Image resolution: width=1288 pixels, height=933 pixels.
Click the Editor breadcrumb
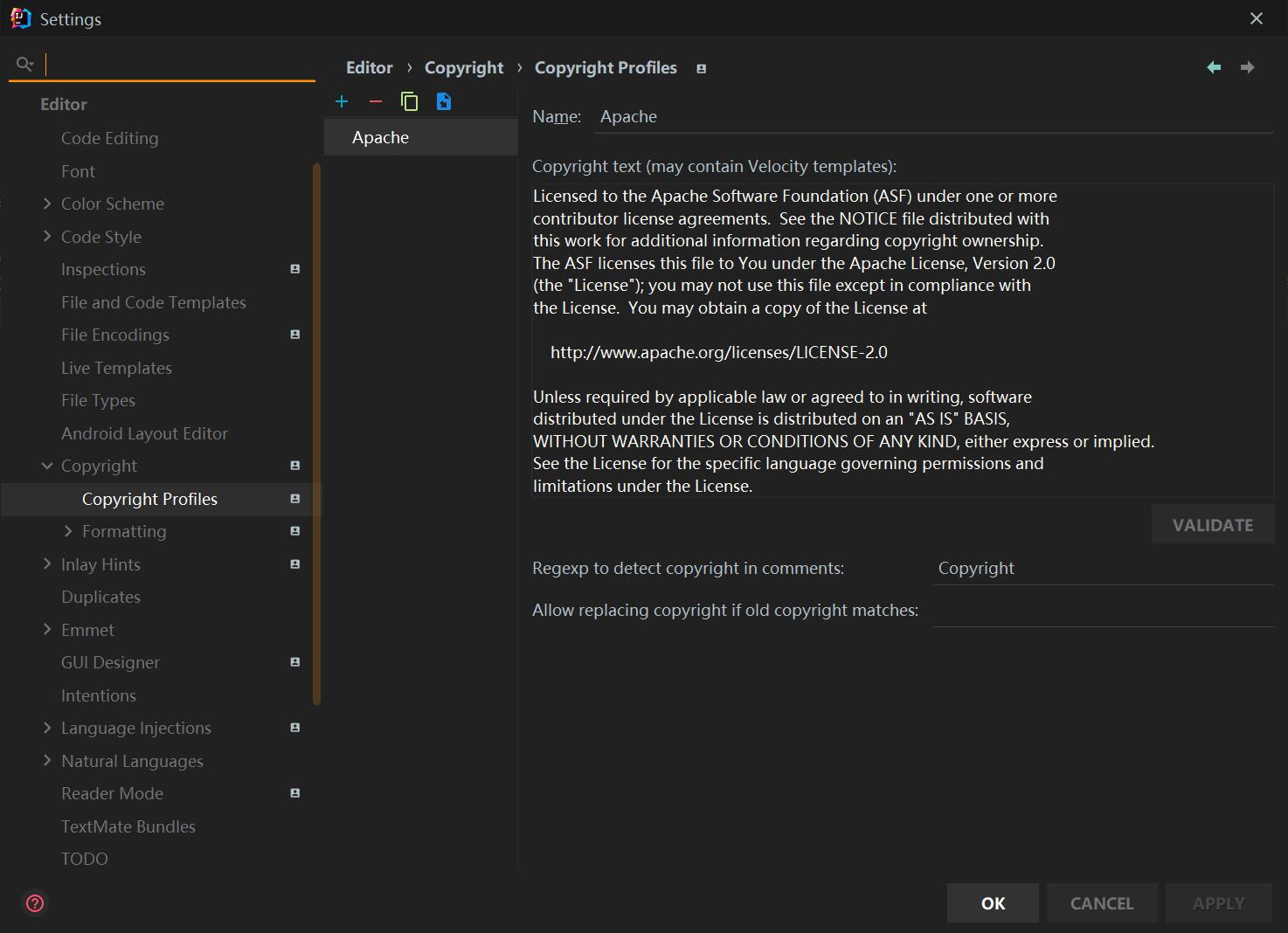pyautogui.click(x=370, y=67)
